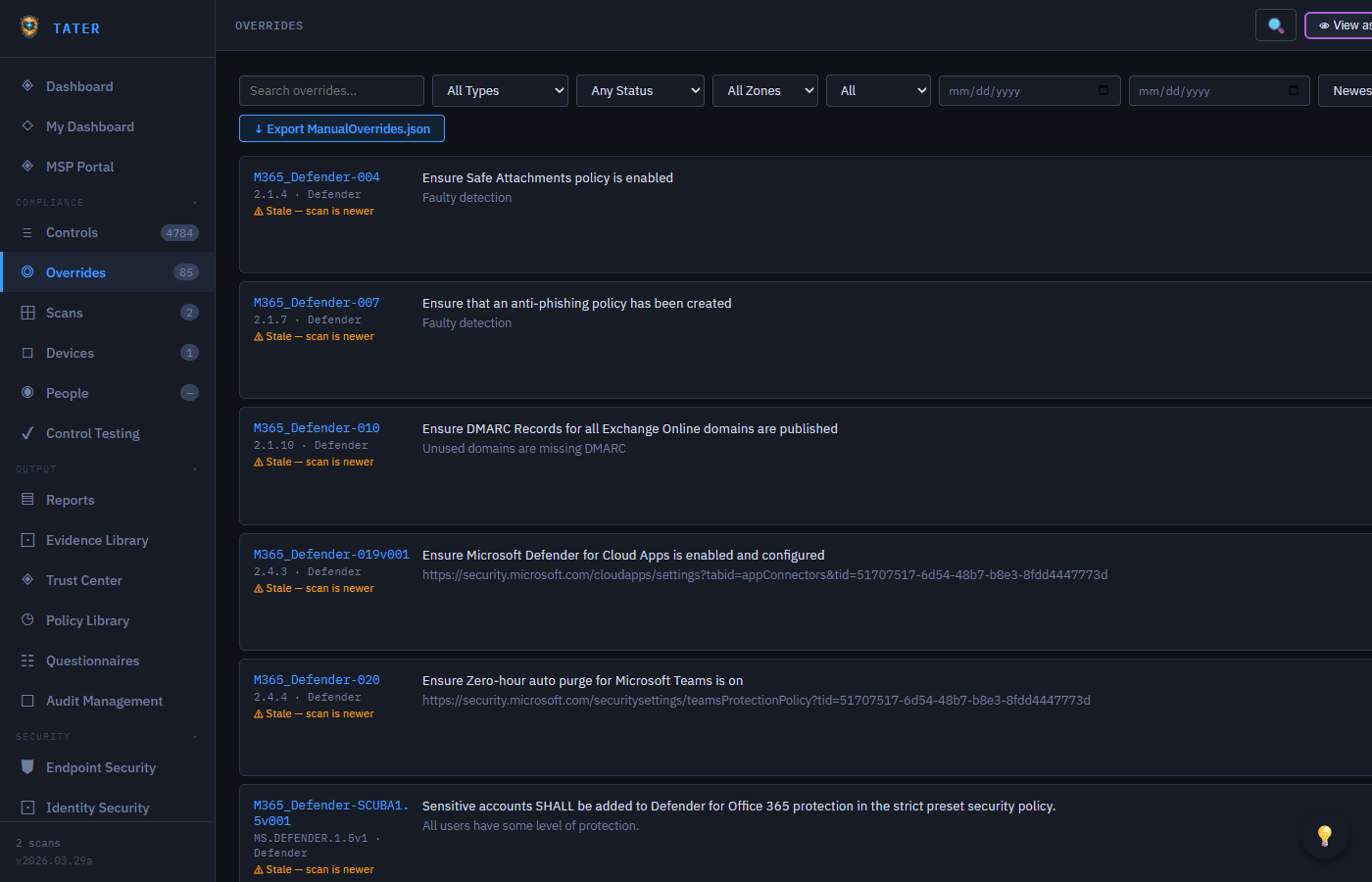Click the OVERRIDES page header text
1372x882 pixels.
pos(269,25)
